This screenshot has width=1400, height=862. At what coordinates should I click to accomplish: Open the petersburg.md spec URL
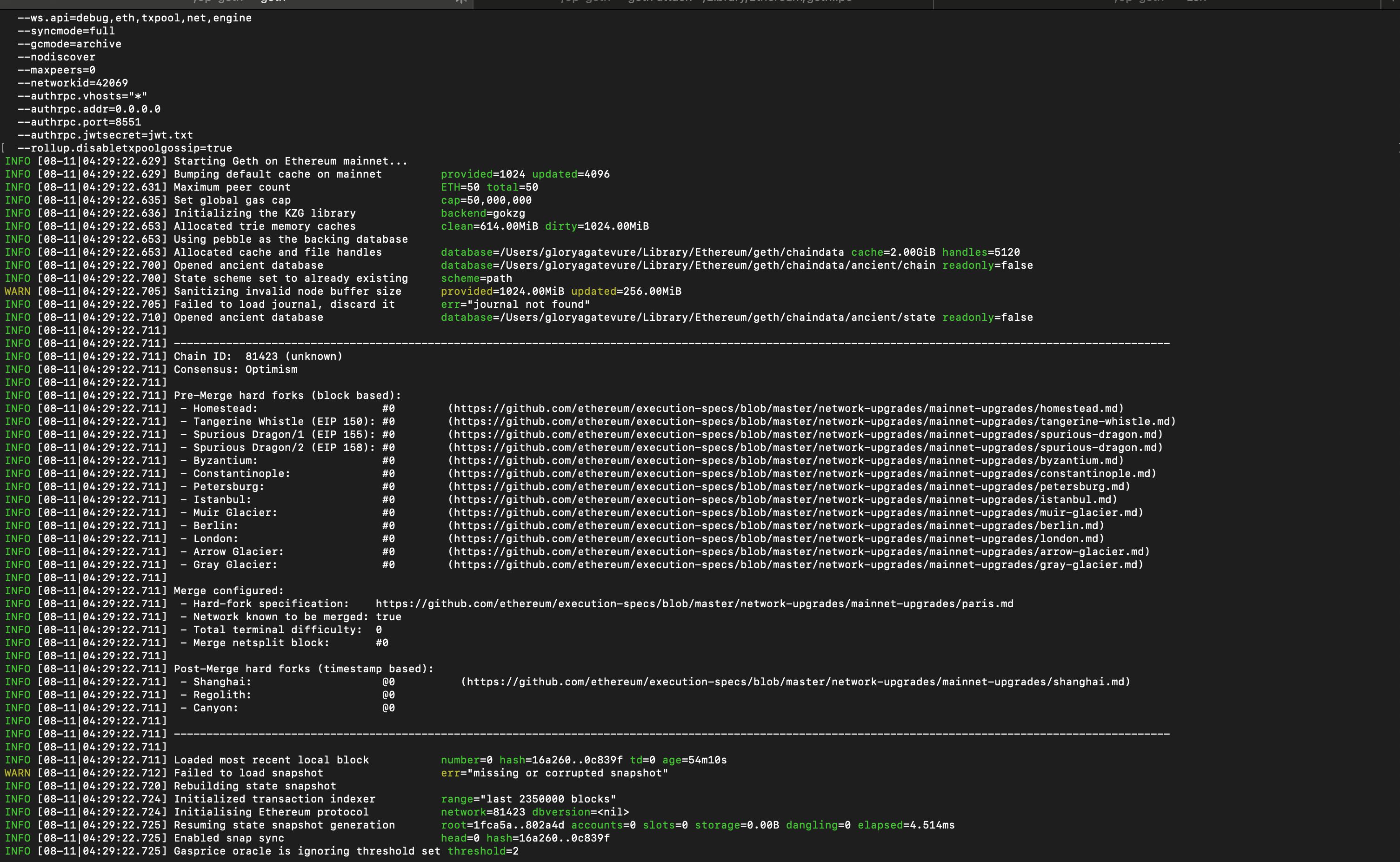(x=789, y=486)
